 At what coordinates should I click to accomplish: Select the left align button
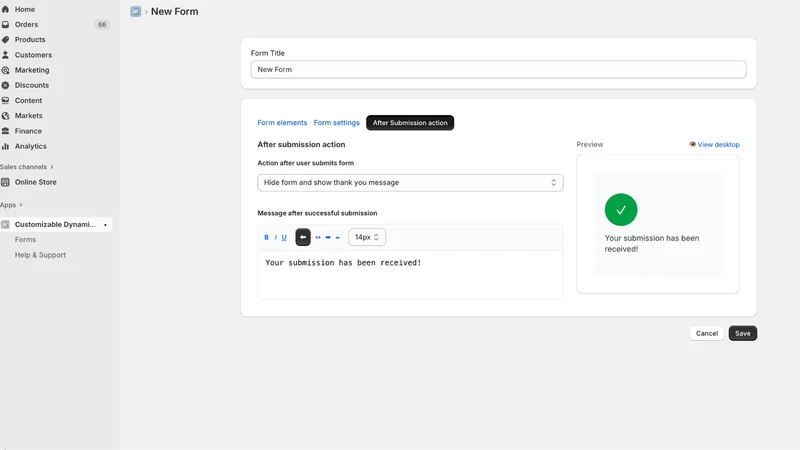click(303, 237)
